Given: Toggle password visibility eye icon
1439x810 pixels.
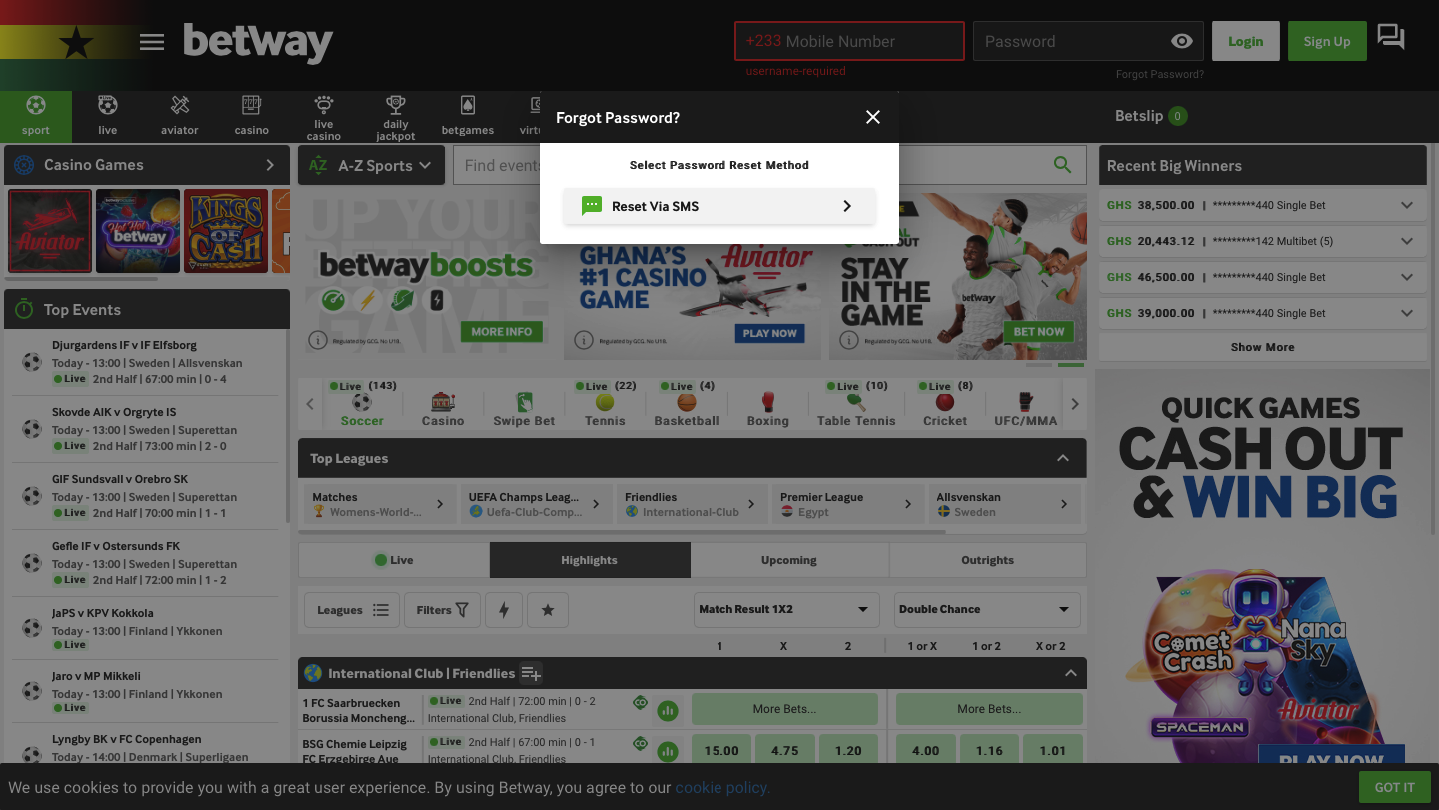Looking at the screenshot, I should (x=1181, y=41).
